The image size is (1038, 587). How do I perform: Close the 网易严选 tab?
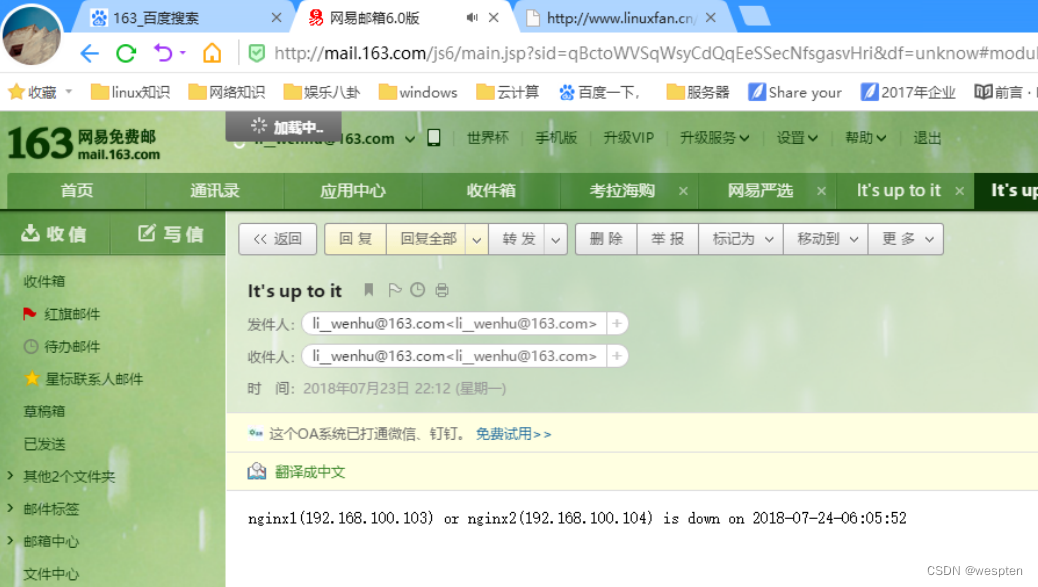coord(822,191)
